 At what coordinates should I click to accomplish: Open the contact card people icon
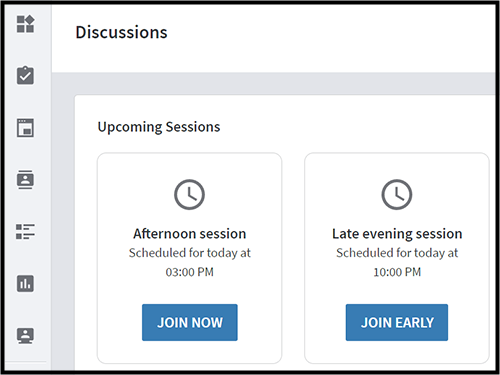[25, 180]
